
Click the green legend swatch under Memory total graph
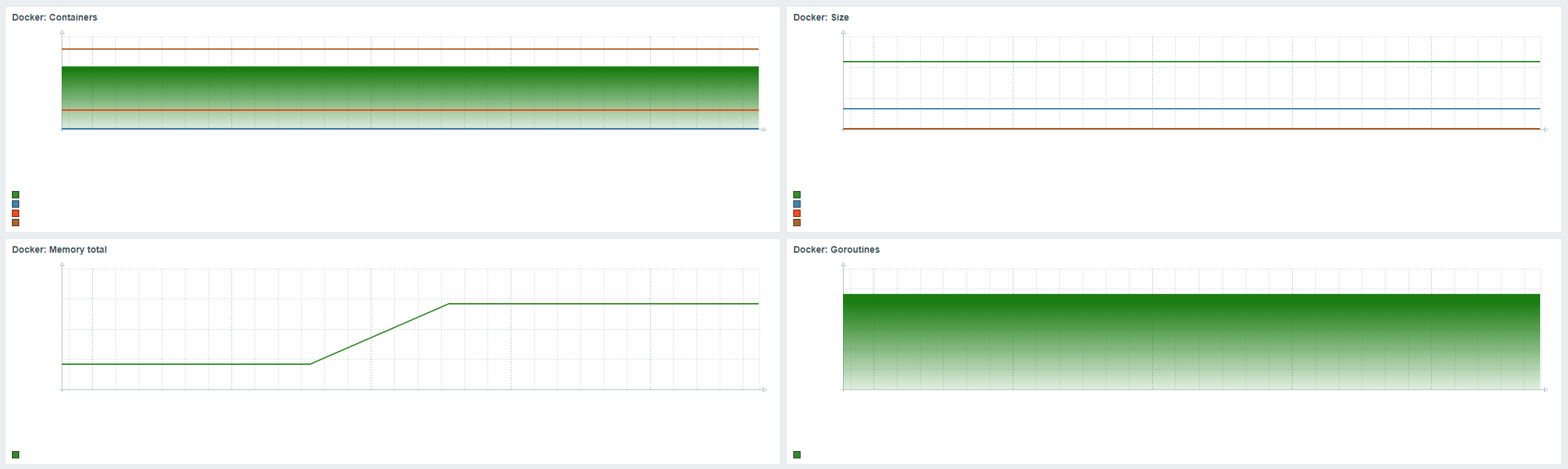coord(16,455)
